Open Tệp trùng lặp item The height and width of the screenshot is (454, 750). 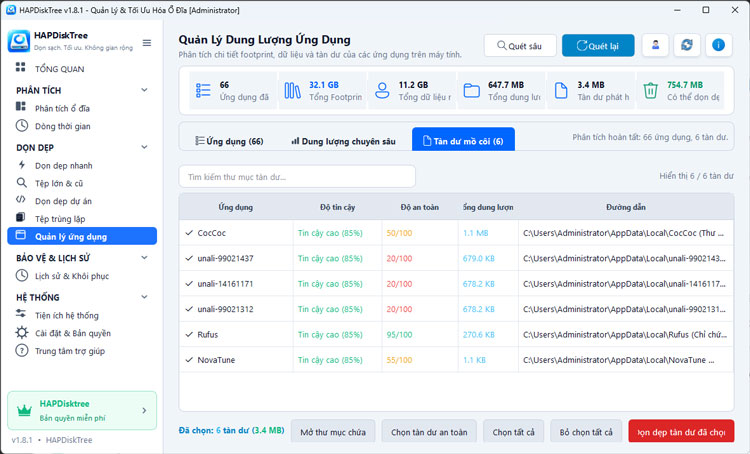click(60, 219)
